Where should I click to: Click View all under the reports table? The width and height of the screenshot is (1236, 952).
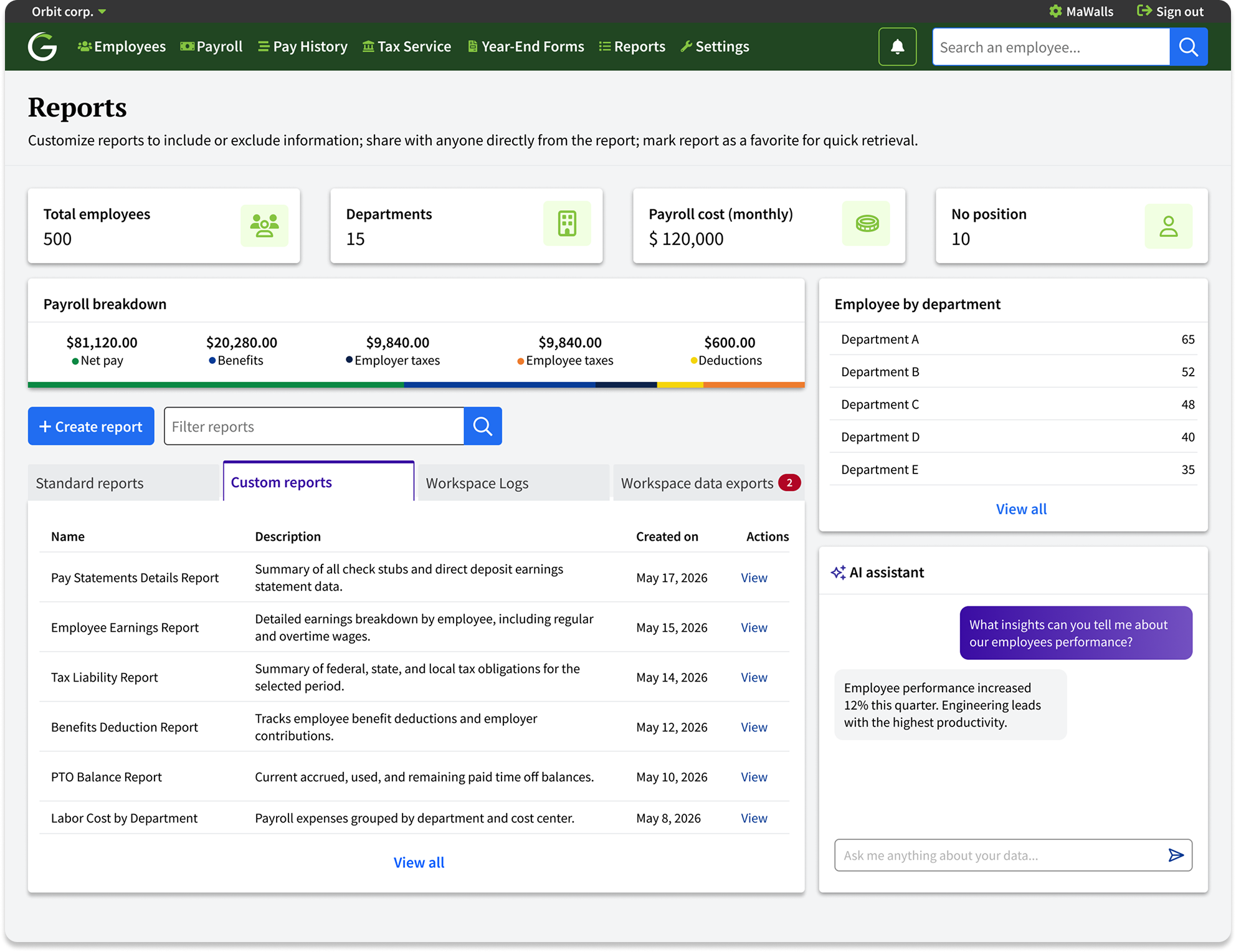click(x=419, y=862)
